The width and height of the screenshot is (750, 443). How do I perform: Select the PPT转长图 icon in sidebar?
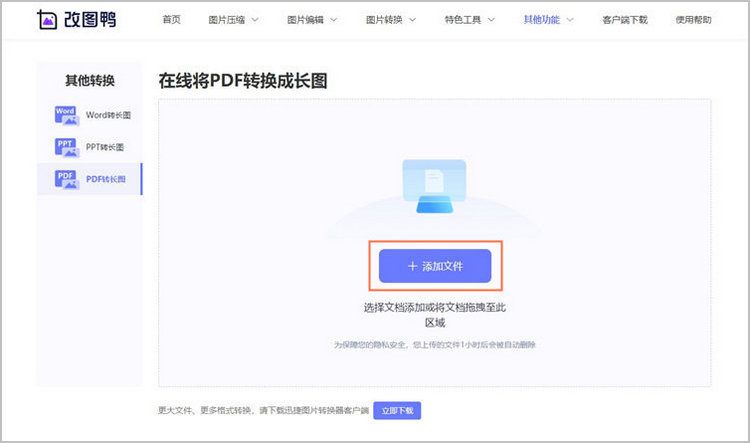coord(67,147)
